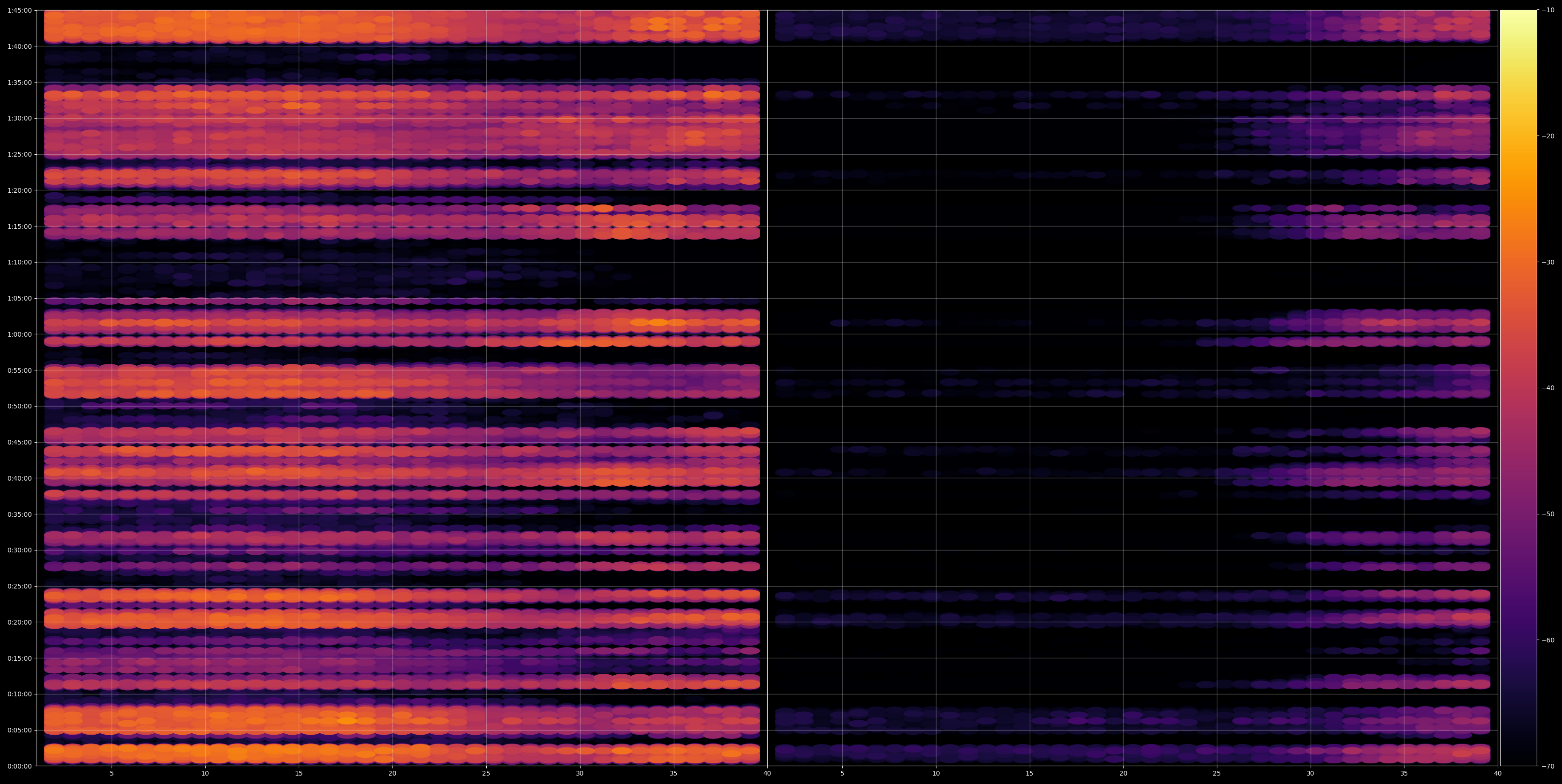Click x-axis label 40 between the two heatmaps
This screenshot has height=784, width=1562.
(767, 773)
